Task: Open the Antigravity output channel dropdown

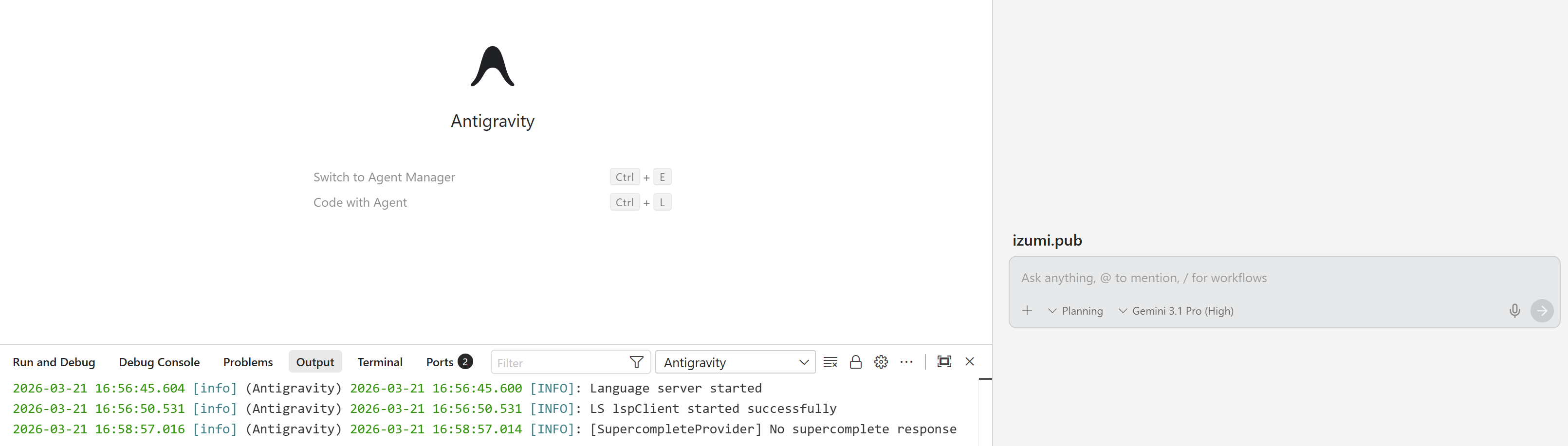Action: click(735, 363)
